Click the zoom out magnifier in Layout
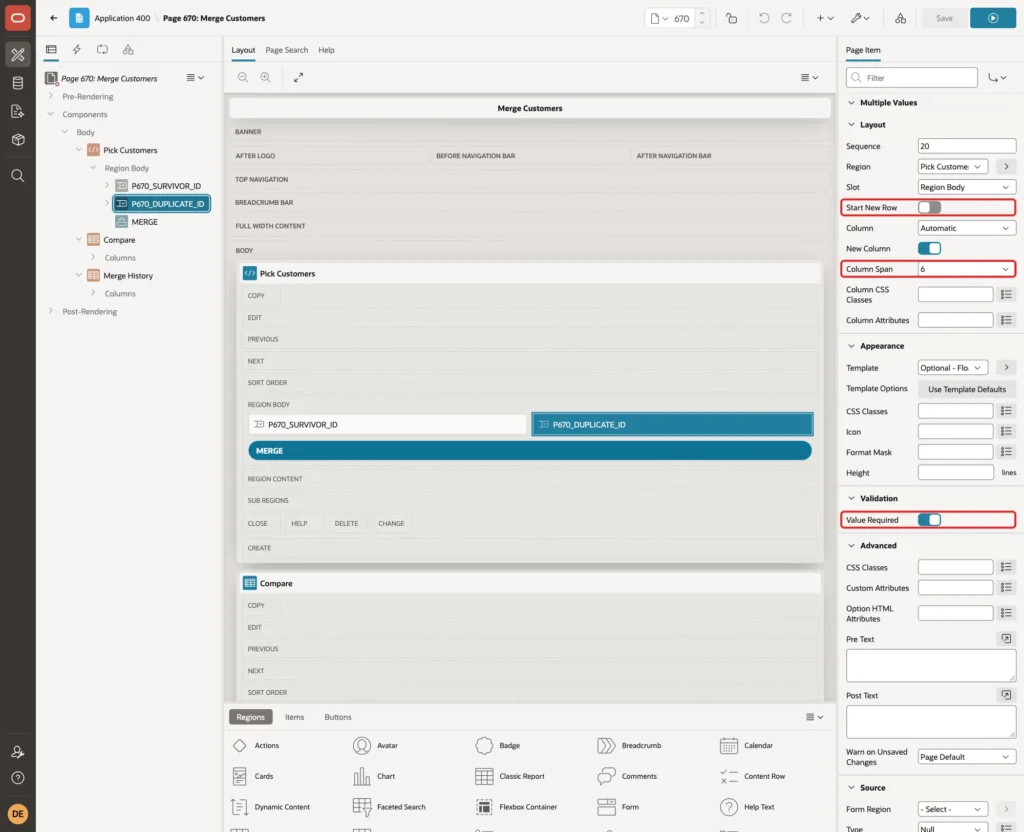 [243, 77]
